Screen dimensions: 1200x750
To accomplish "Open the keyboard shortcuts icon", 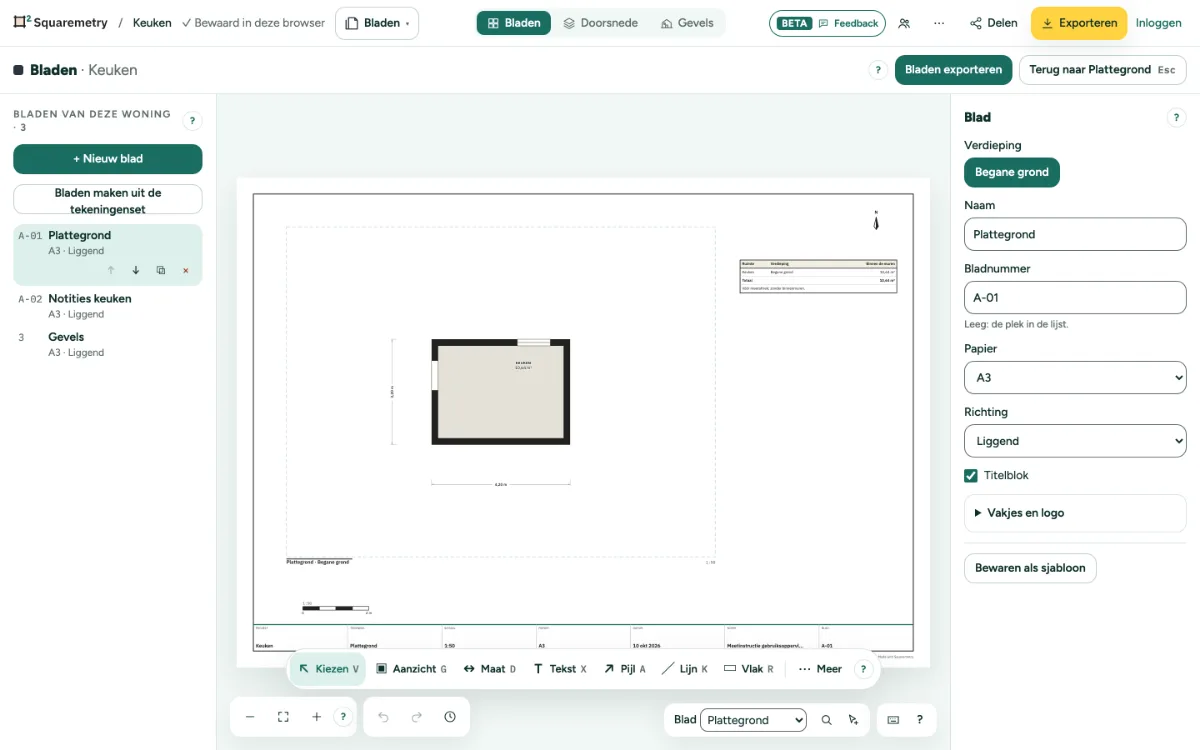I will pyautogui.click(x=893, y=720).
